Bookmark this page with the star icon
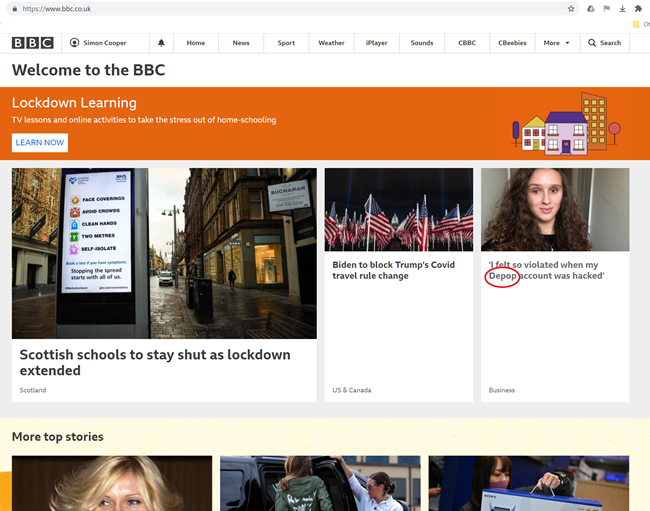650x511 pixels. pyautogui.click(x=571, y=9)
